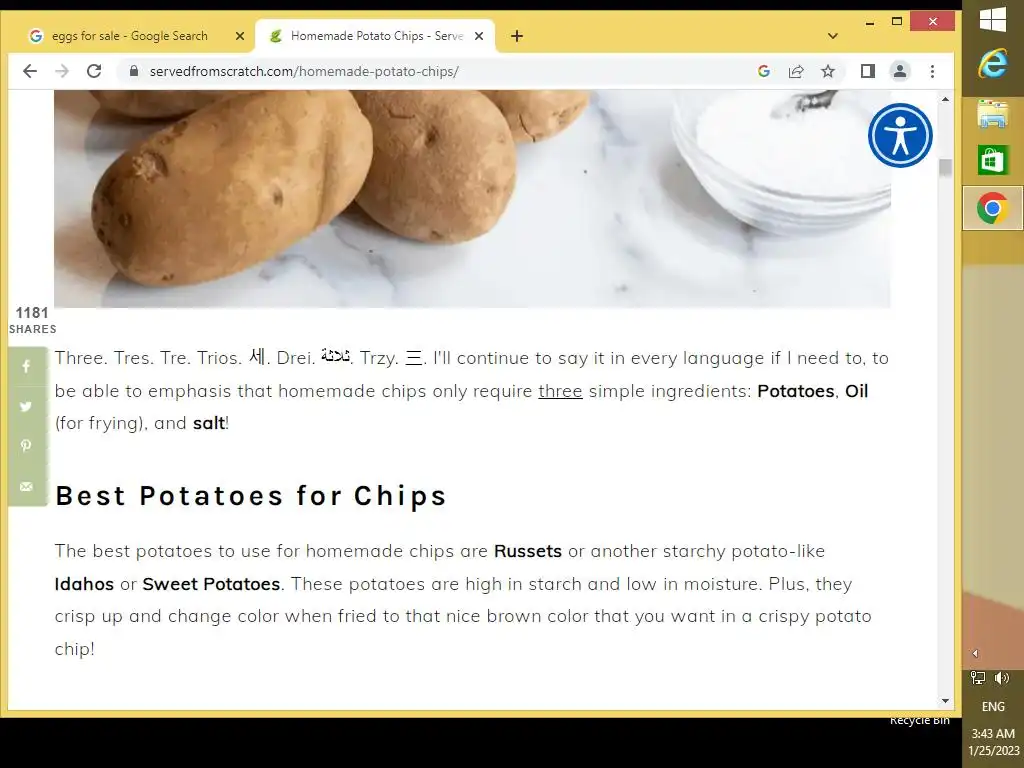Image resolution: width=1024 pixels, height=768 pixels.
Task: Switch to eggs for sale Google tab
Action: click(131, 36)
